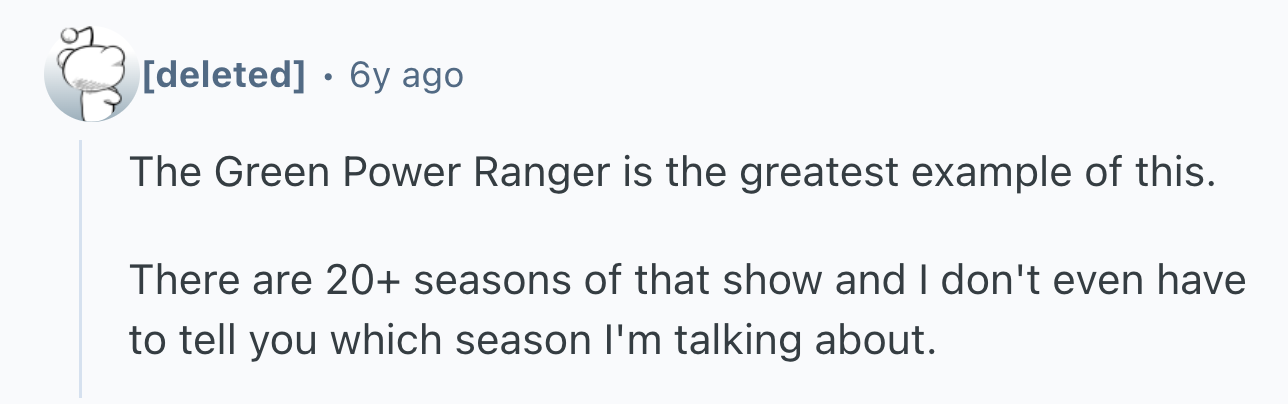Image resolution: width=1288 pixels, height=404 pixels.
Task: Click the 'There are 20+ seasons' paragraph
Action: tap(687, 311)
